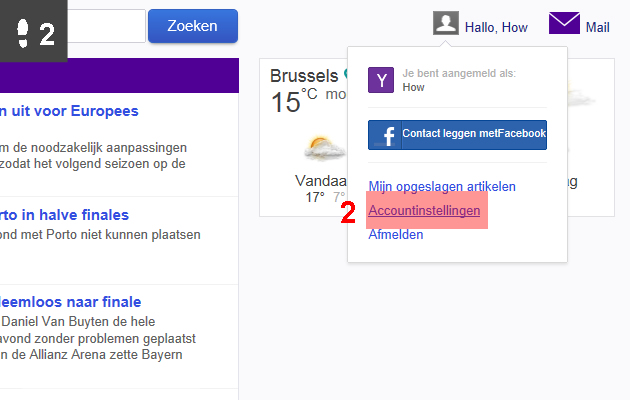This screenshot has width=630, height=400.
Task: Open Mijn opgeslagen artikelen link
Action: coord(442,186)
